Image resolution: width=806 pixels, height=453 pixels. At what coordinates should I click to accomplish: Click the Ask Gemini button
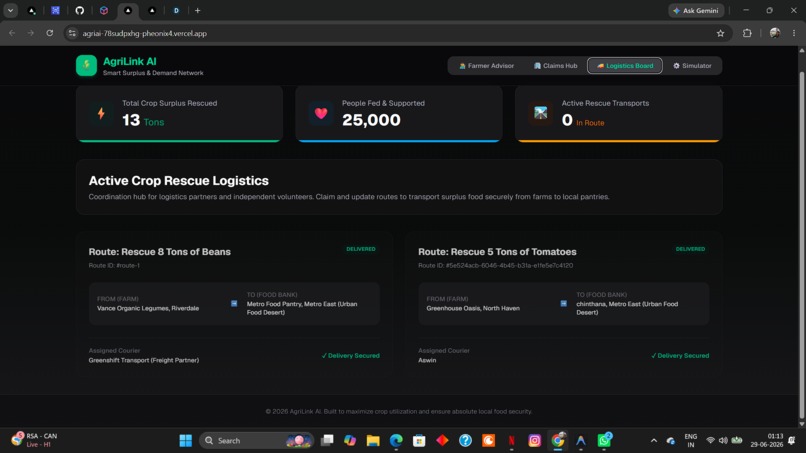696,10
